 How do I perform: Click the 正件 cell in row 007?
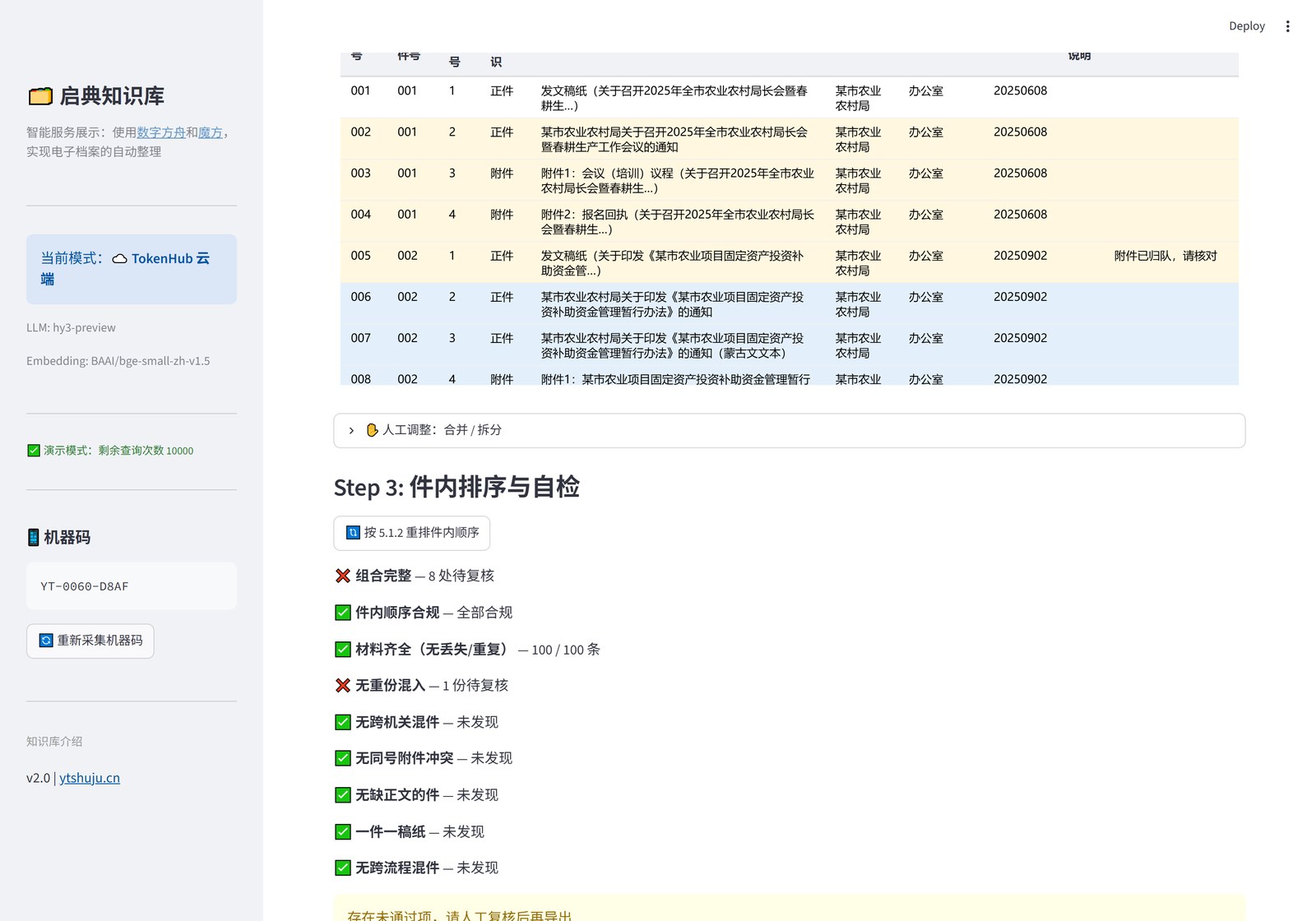pyautogui.click(x=502, y=338)
